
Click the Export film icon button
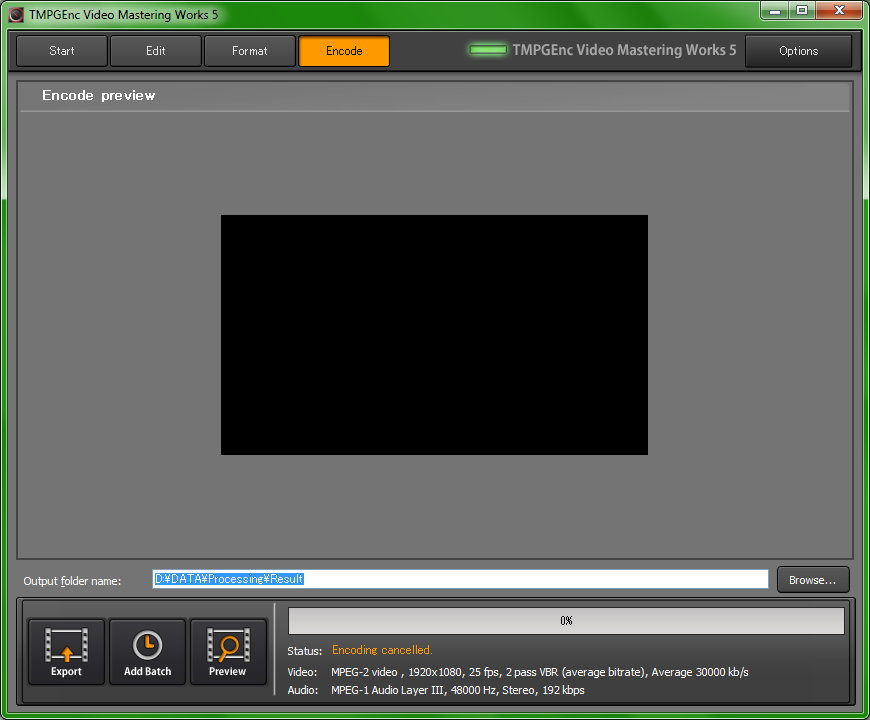click(x=66, y=652)
